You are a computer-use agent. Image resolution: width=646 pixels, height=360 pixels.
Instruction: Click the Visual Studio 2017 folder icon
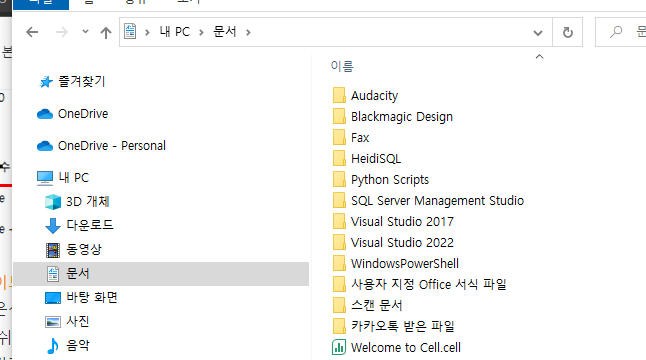pyautogui.click(x=339, y=222)
